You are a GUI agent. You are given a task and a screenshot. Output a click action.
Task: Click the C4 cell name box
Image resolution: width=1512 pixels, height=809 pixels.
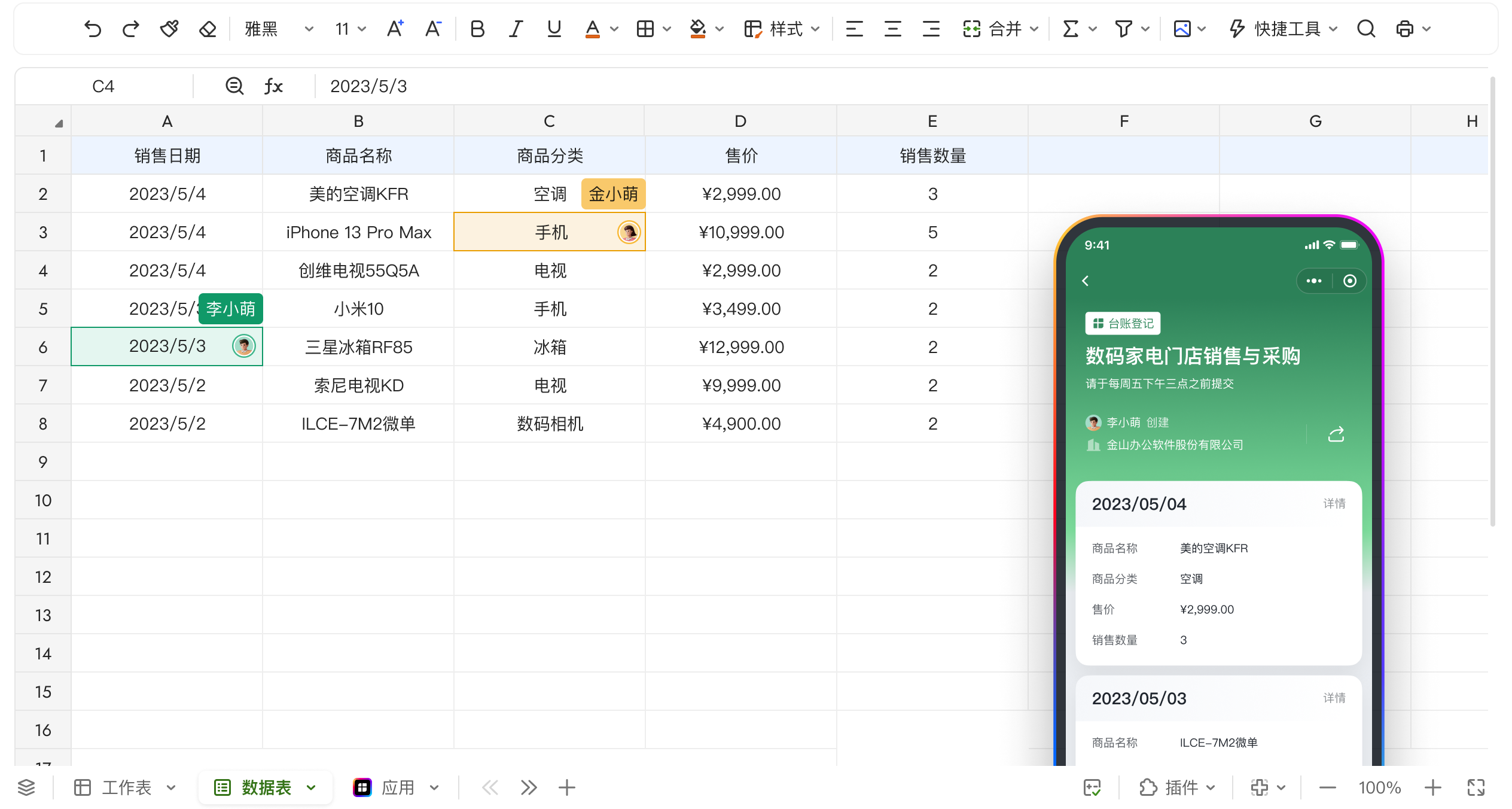(103, 86)
